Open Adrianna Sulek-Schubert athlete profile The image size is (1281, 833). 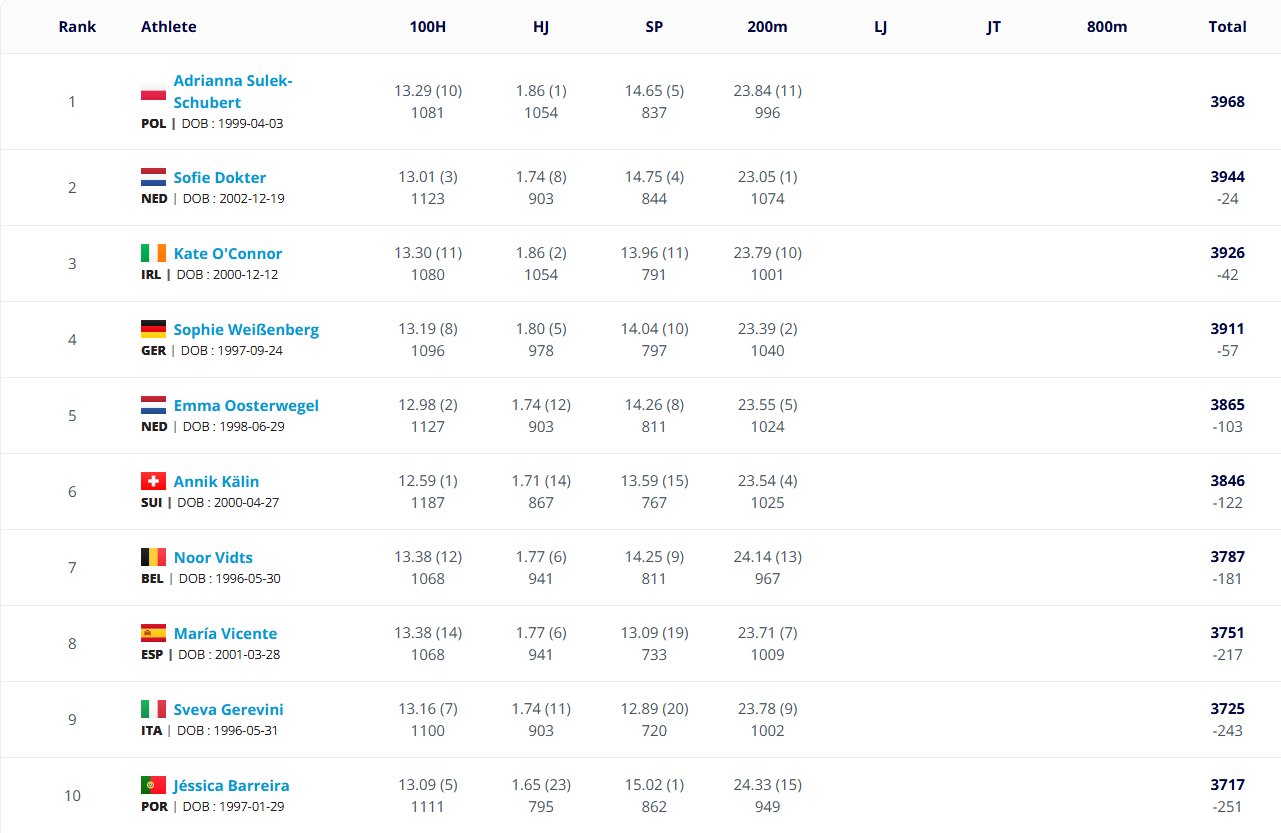point(233,91)
